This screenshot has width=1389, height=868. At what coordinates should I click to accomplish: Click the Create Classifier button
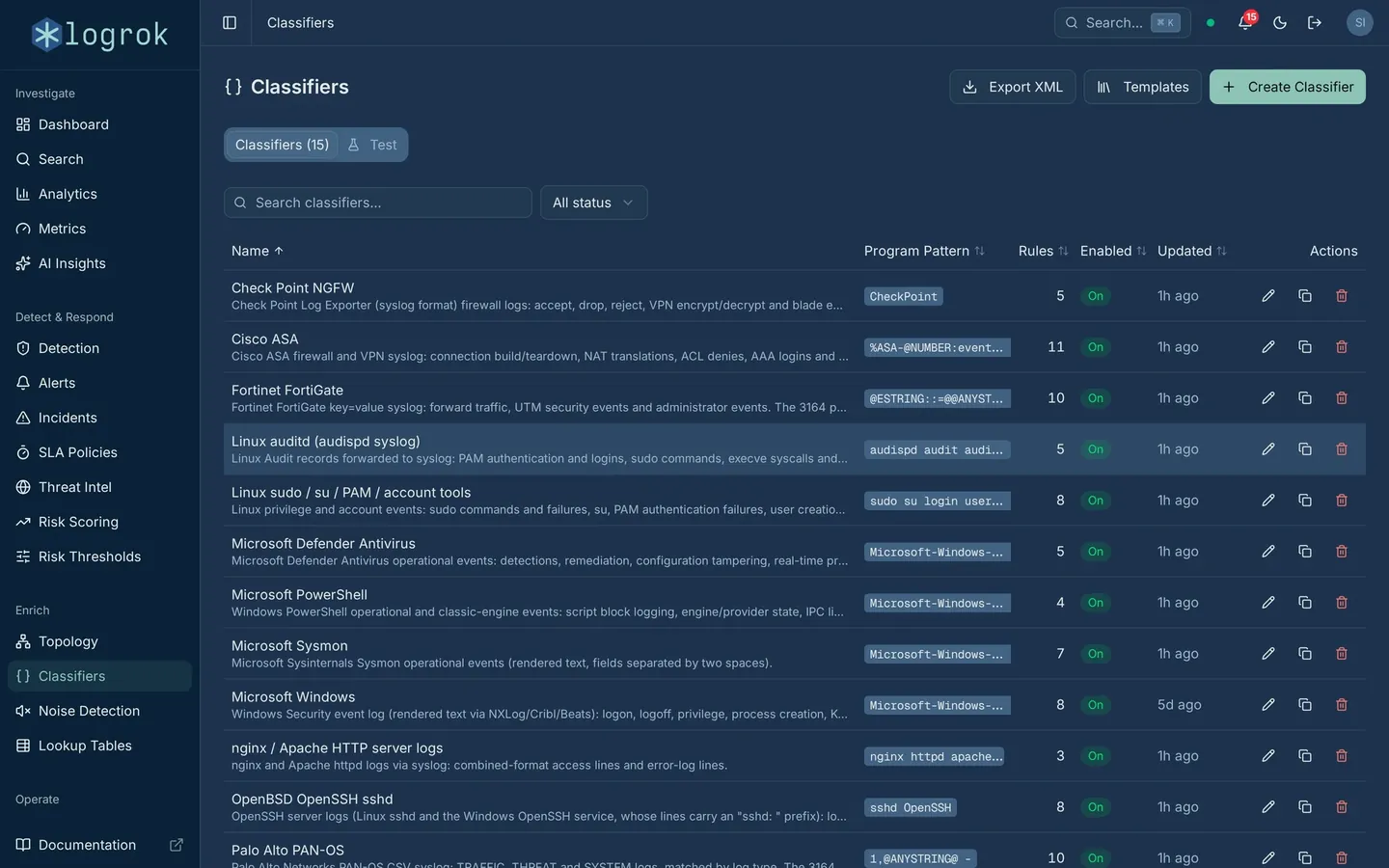point(1288,87)
